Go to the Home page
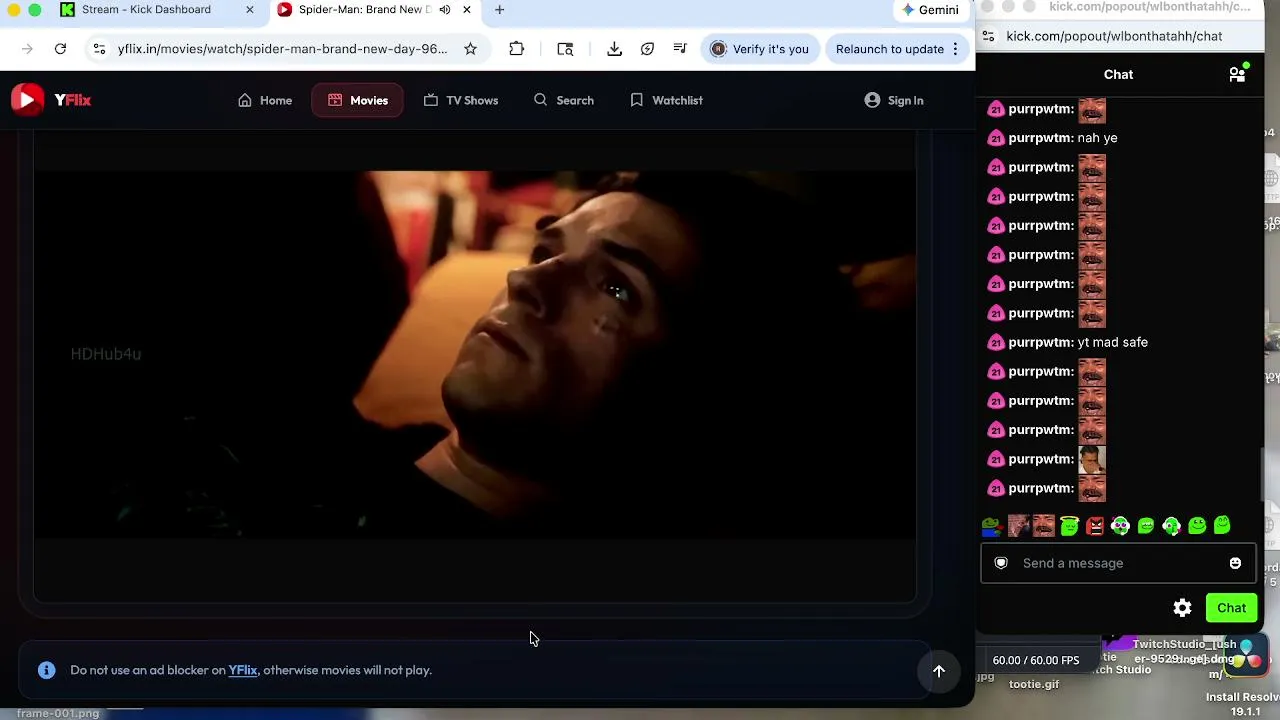 265,100
